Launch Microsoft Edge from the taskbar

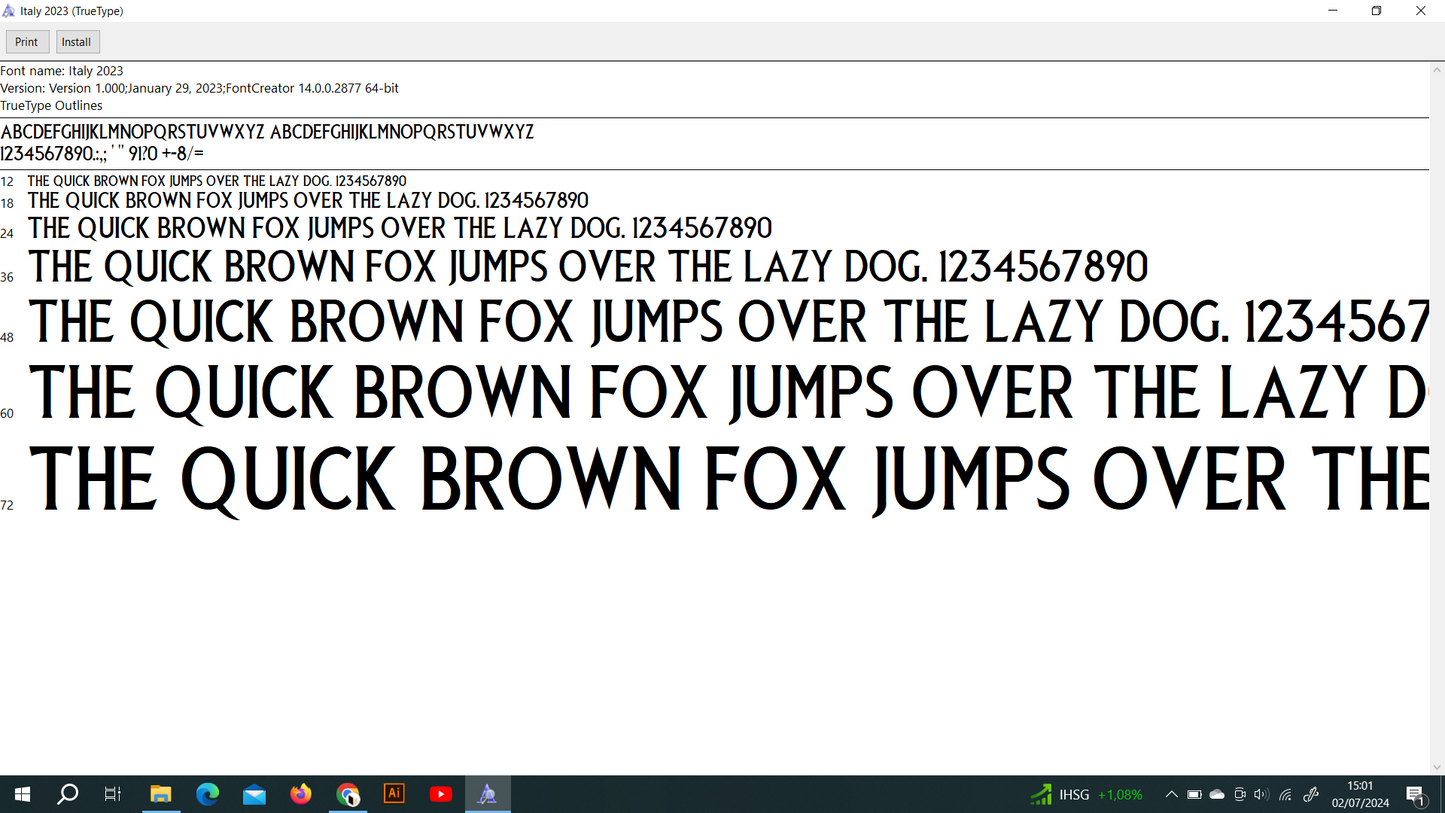208,795
